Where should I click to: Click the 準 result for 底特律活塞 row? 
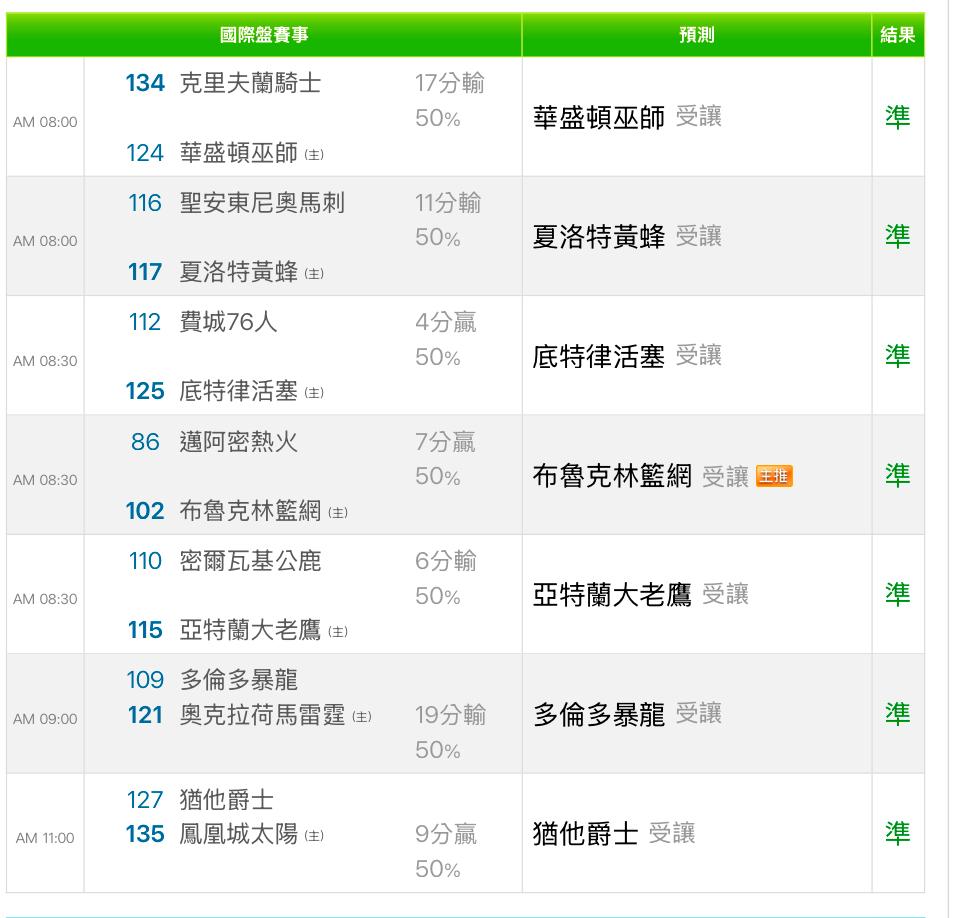pyautogui.click(x=898, y=356)
